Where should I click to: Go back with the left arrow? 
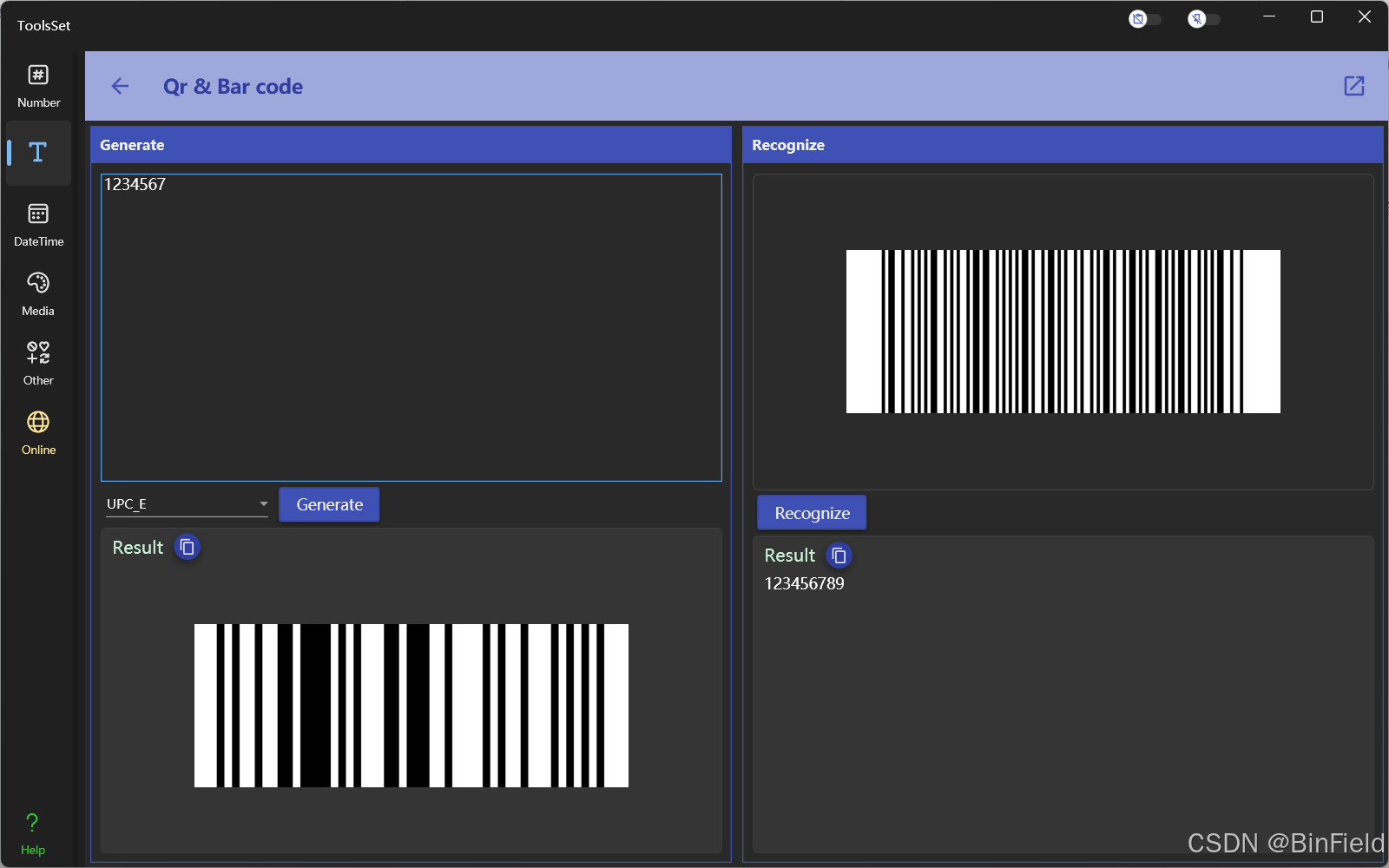[120, 86]
